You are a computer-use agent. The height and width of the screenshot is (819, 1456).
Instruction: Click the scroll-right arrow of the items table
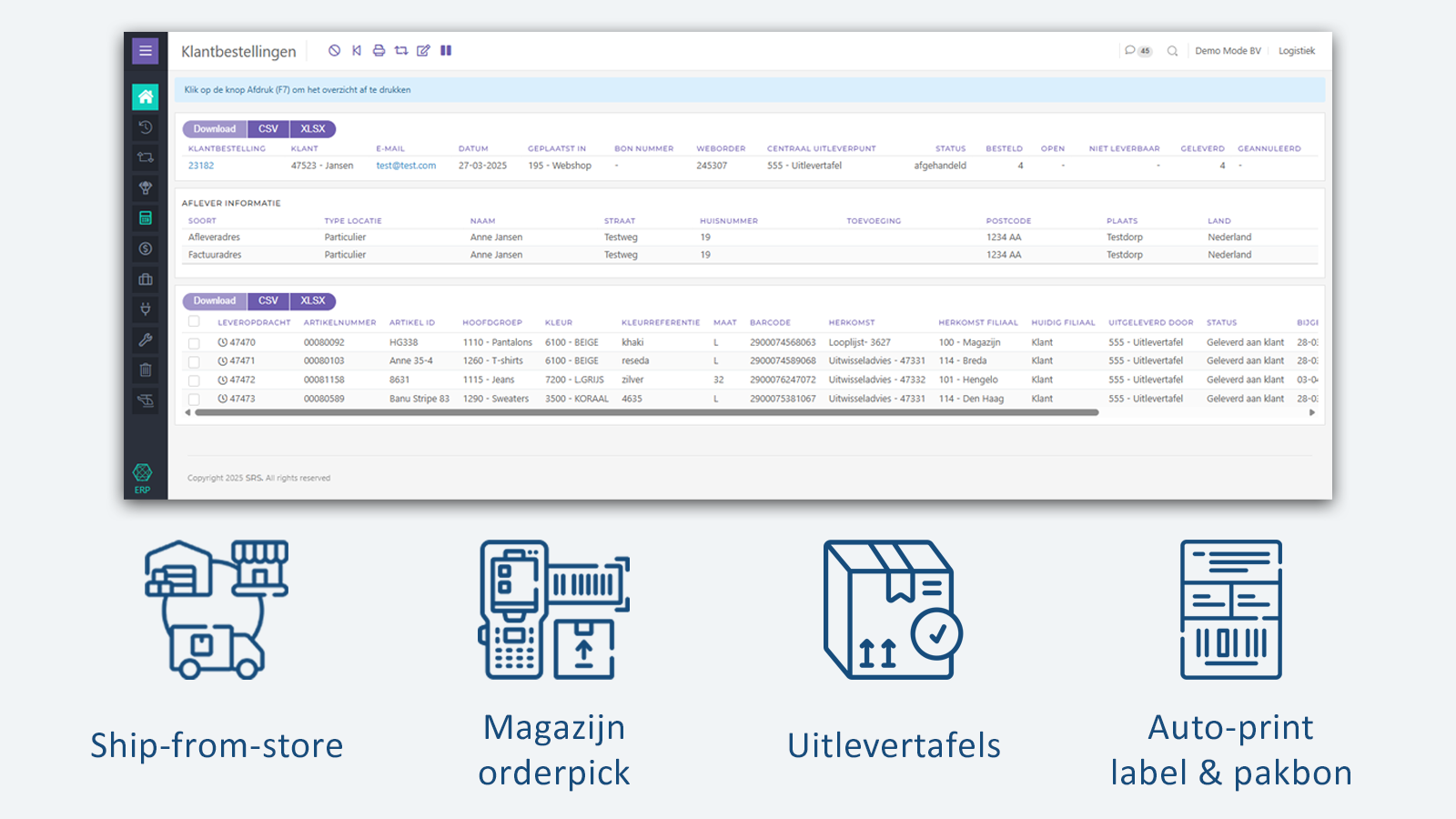coord(1312,412)
